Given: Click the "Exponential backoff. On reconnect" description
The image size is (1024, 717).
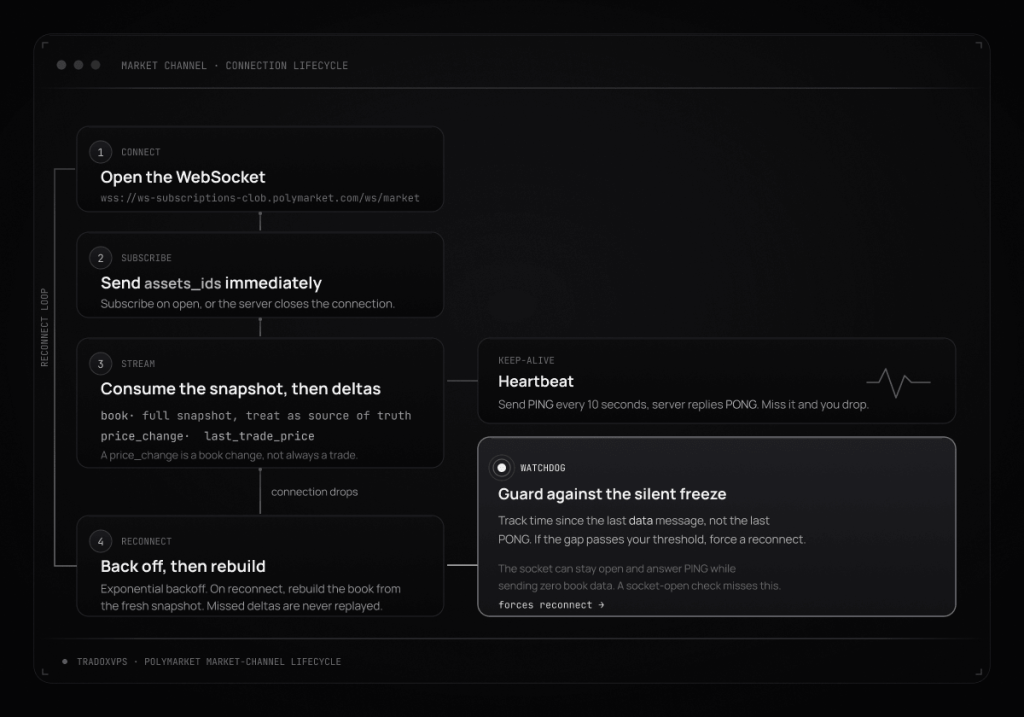Looking at the screenshot, I should click(251, 598).
